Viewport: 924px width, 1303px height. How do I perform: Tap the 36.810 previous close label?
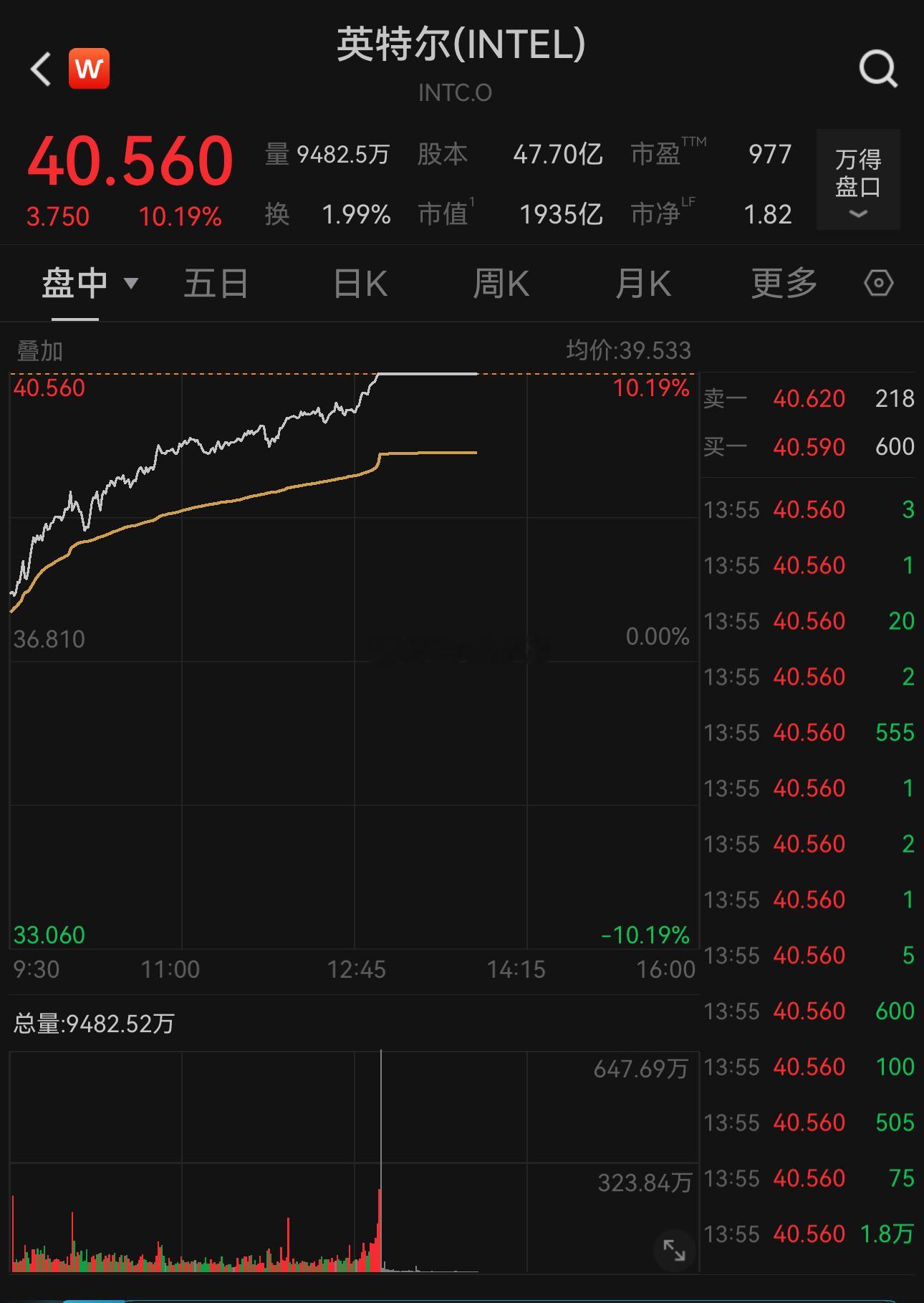[x=49, y=639]
